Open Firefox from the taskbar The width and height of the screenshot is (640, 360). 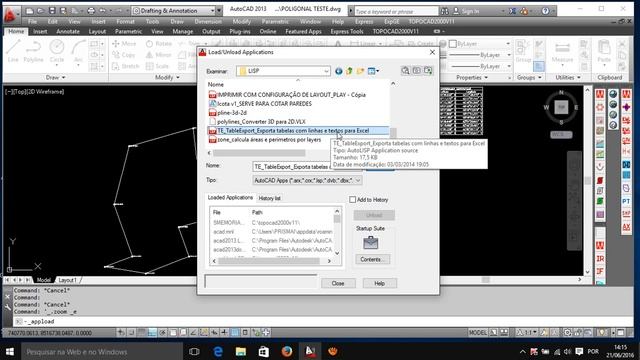tap(287, 351)
